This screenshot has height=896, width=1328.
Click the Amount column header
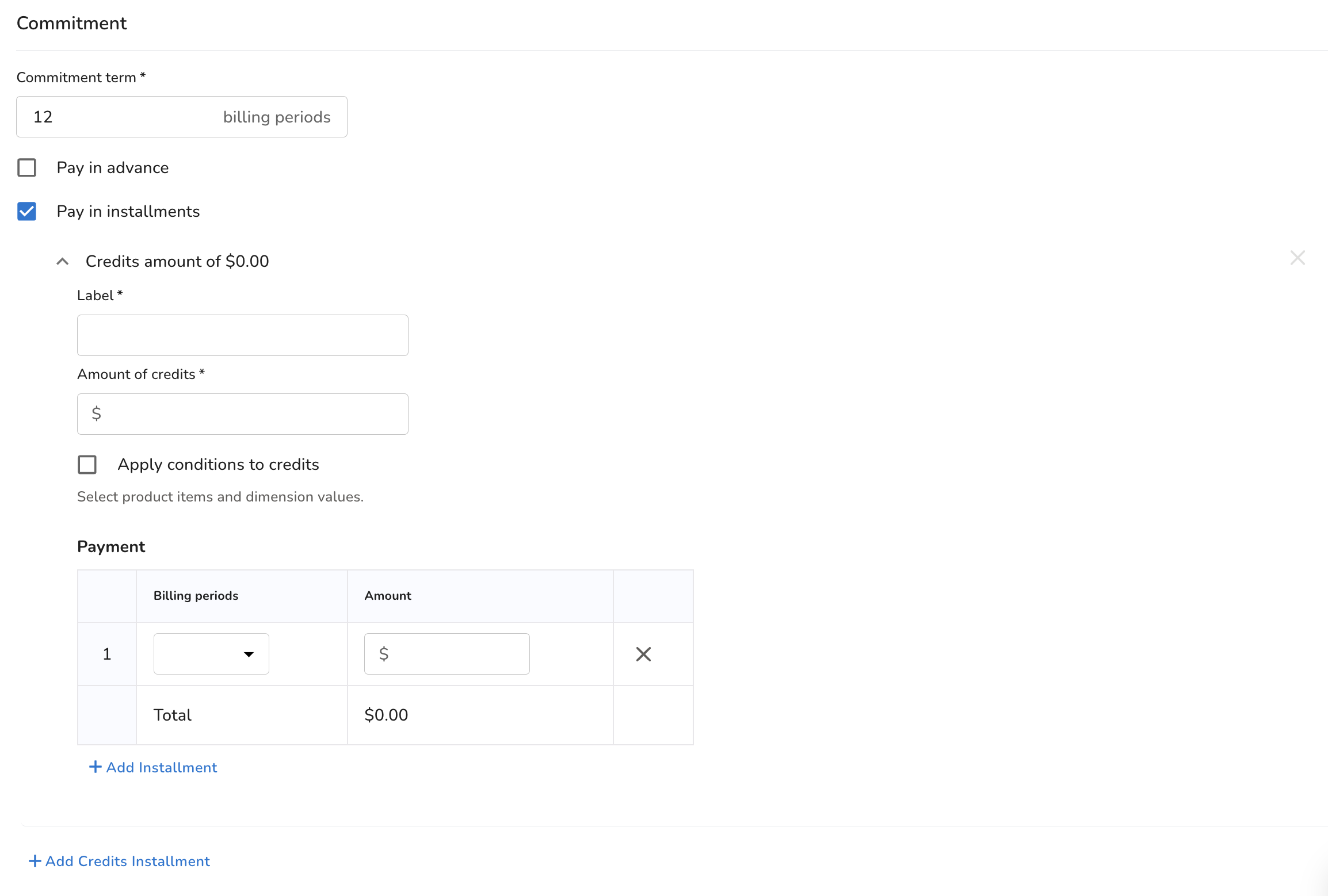pos(388,596)
